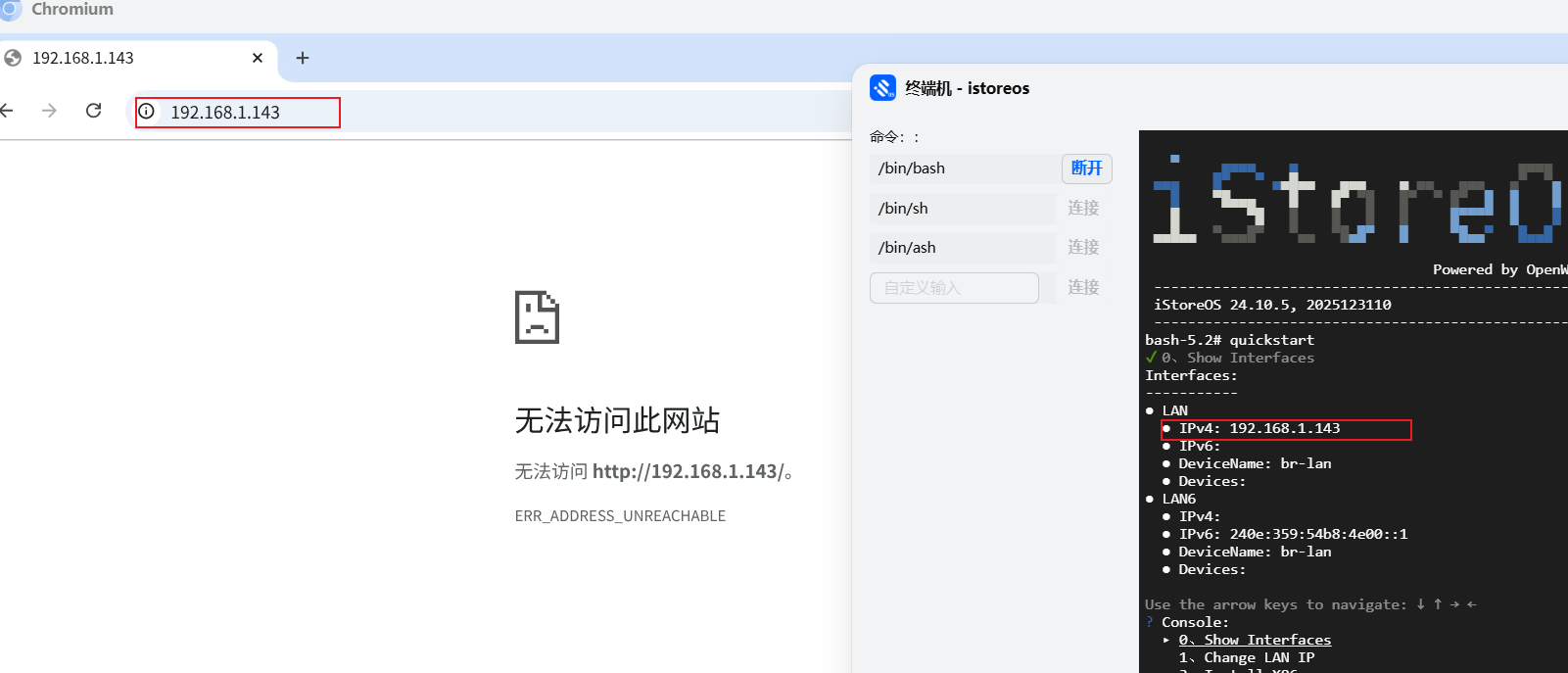Select the 192.168.1.143 tab
Viewport: 1568px width, 673px height.
click(137, 58)
